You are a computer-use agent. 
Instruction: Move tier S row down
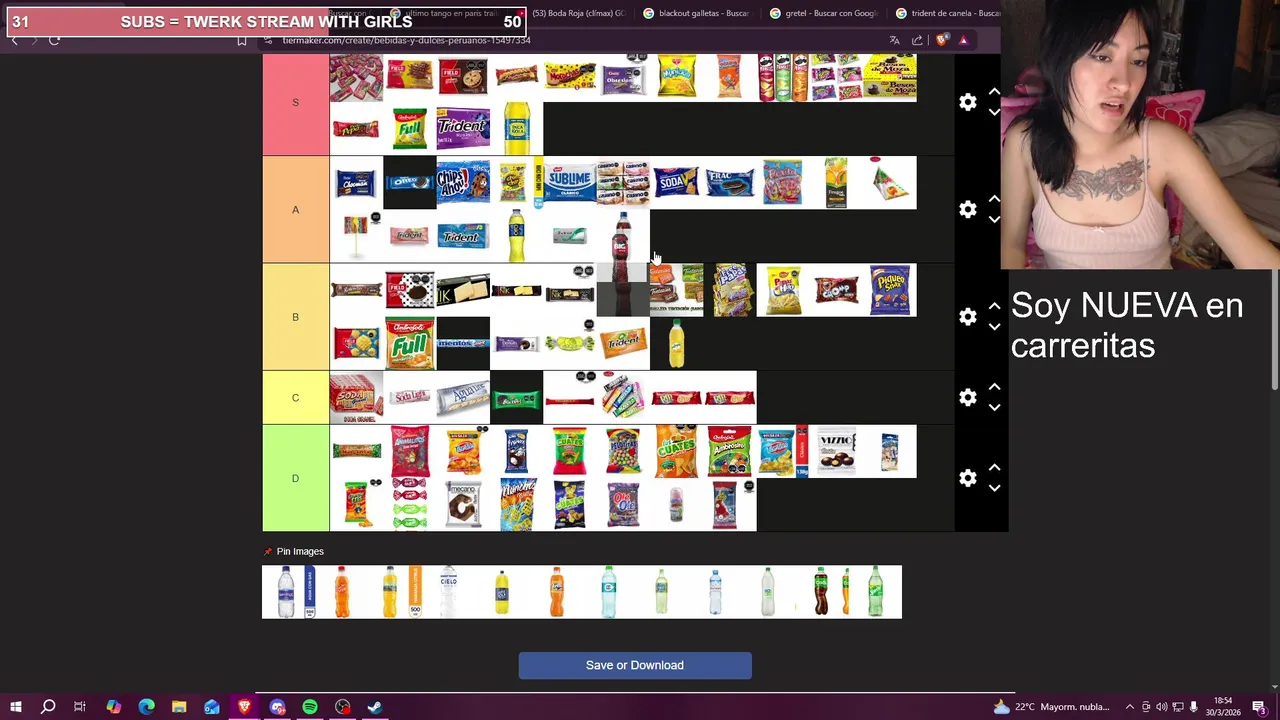tap(994, 112)
